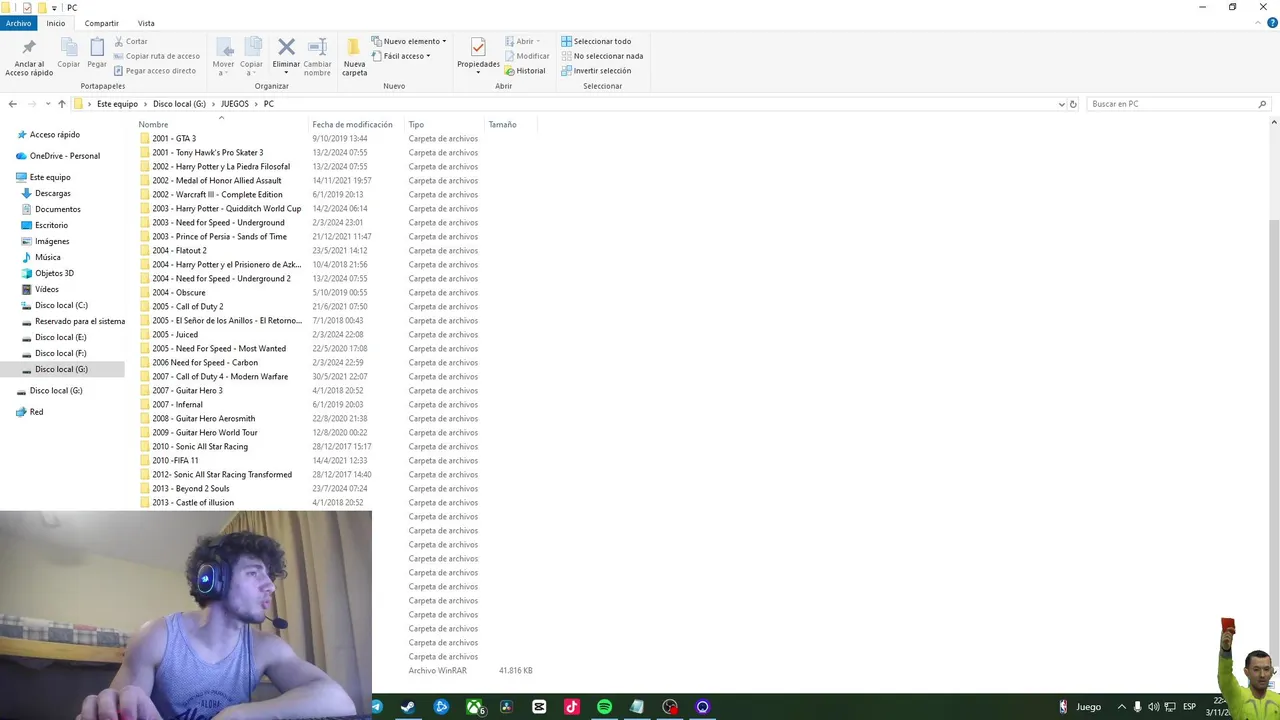This screenshot has height=720, width=1280.
Task: Refresh the folder view
Action: click(x=1073, y=104)
